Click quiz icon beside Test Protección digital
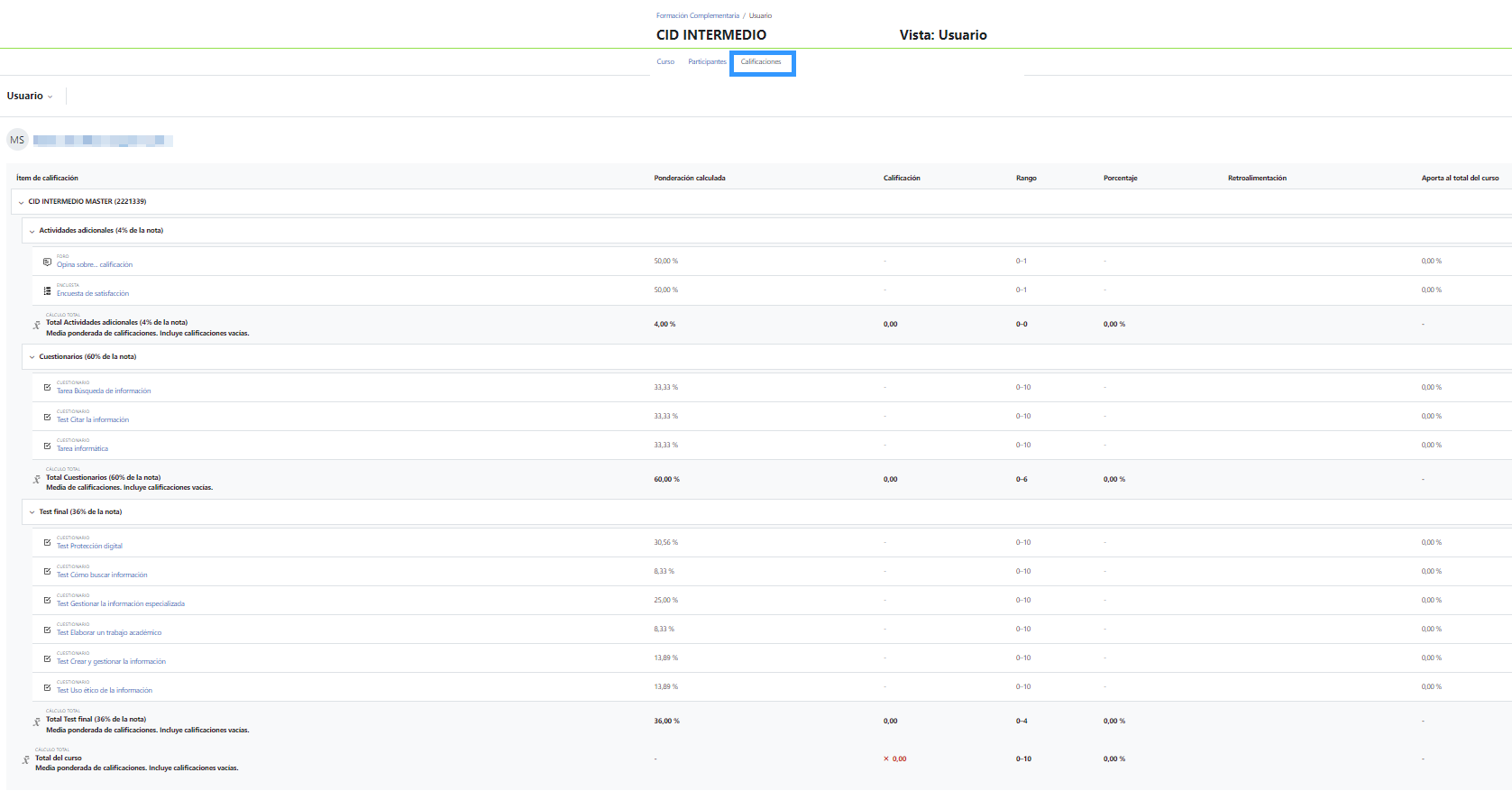The width and height of the screenshot is (1512, 791). [47, 543]
